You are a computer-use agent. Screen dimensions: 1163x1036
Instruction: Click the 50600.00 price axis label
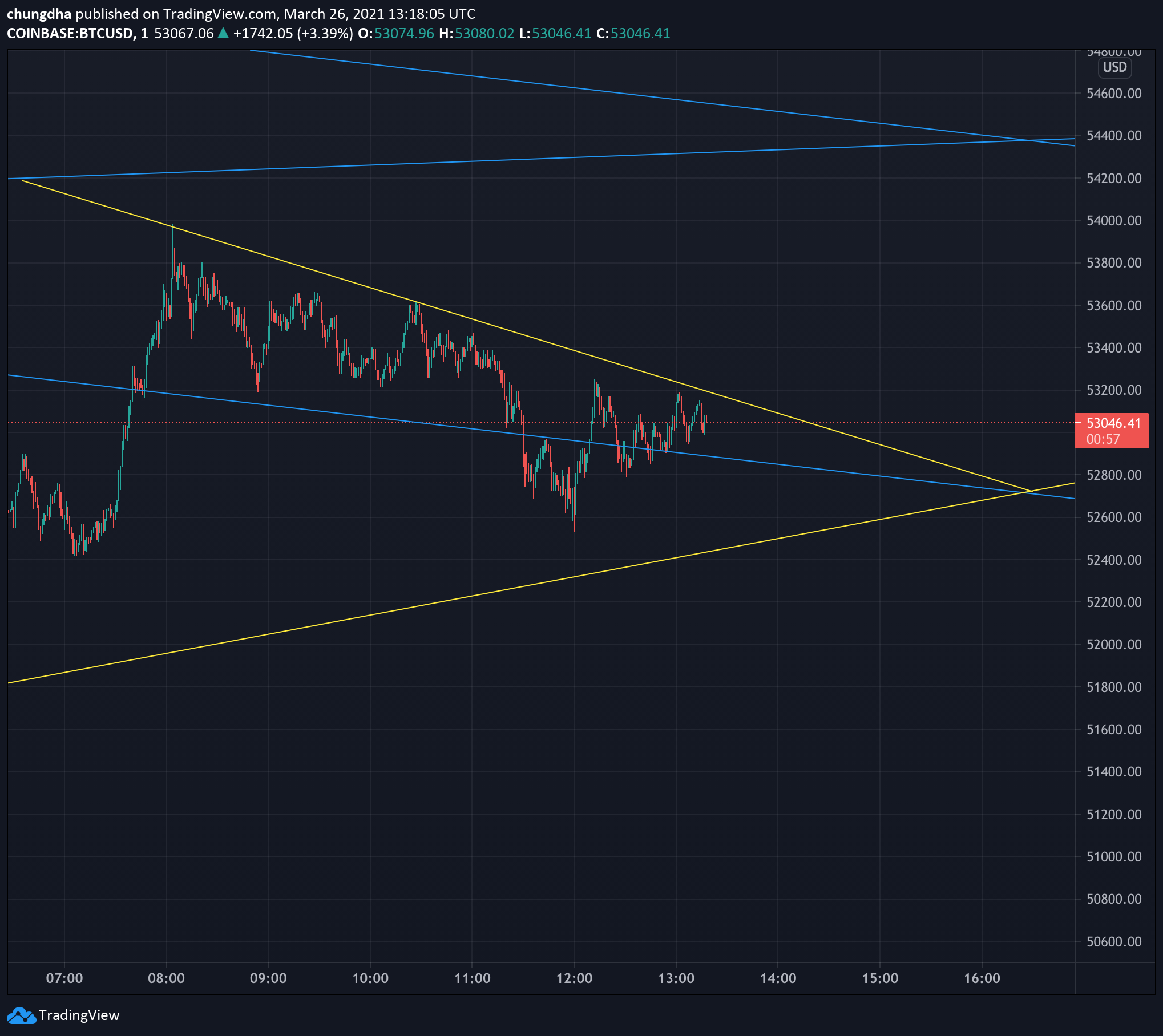(1114, 942)
